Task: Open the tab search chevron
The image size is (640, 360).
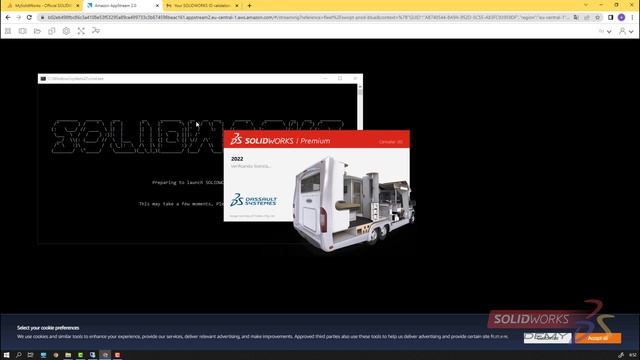Action: pyautogui.click(x=586, y=5)
